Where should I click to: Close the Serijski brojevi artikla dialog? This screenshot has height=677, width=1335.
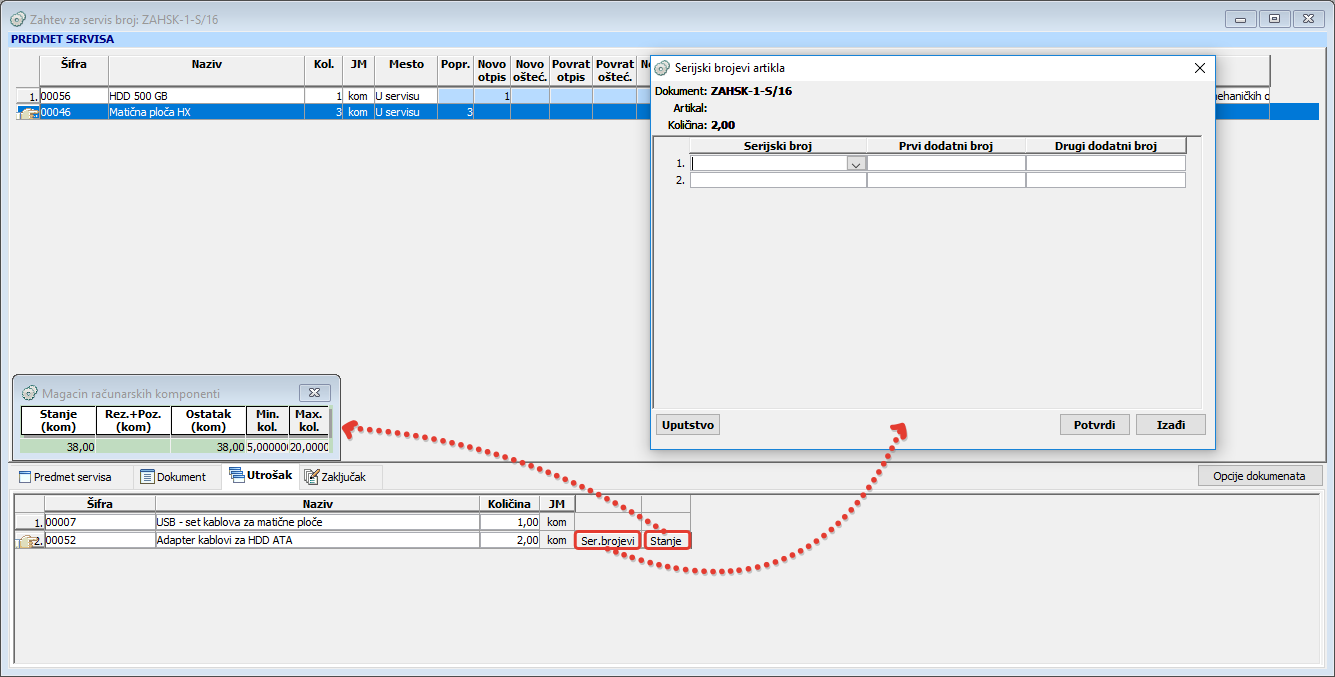pyautogui.click(x=1200, y=68)
